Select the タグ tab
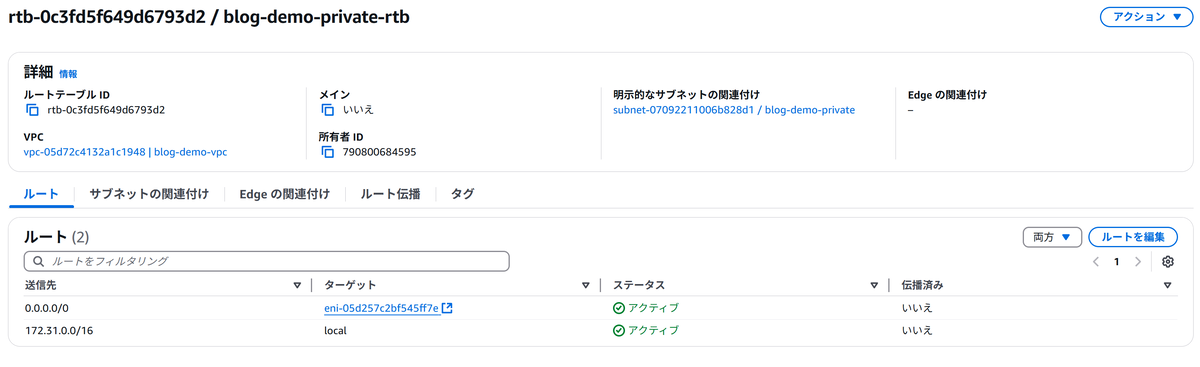This screenshot has width=1200, height=367. pyautogui.click(x=462, y=194)
